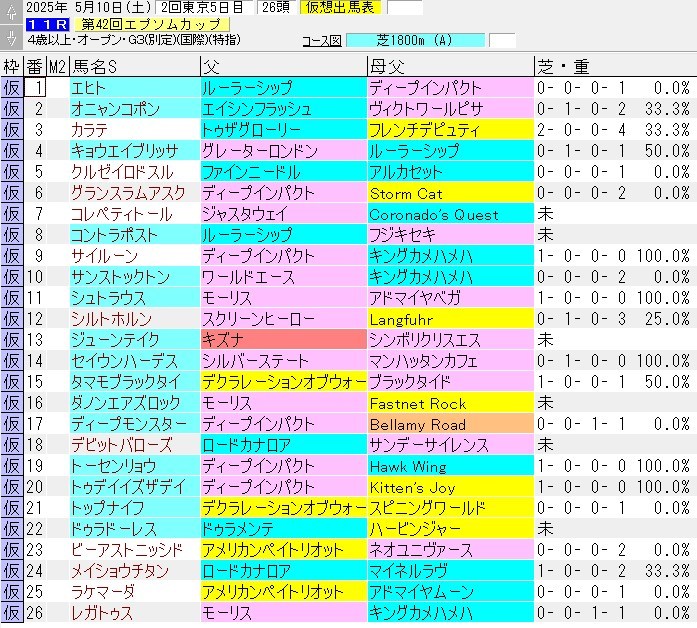
Task: Select horse name クルゼイロドスル
Action: click(135, 172)
